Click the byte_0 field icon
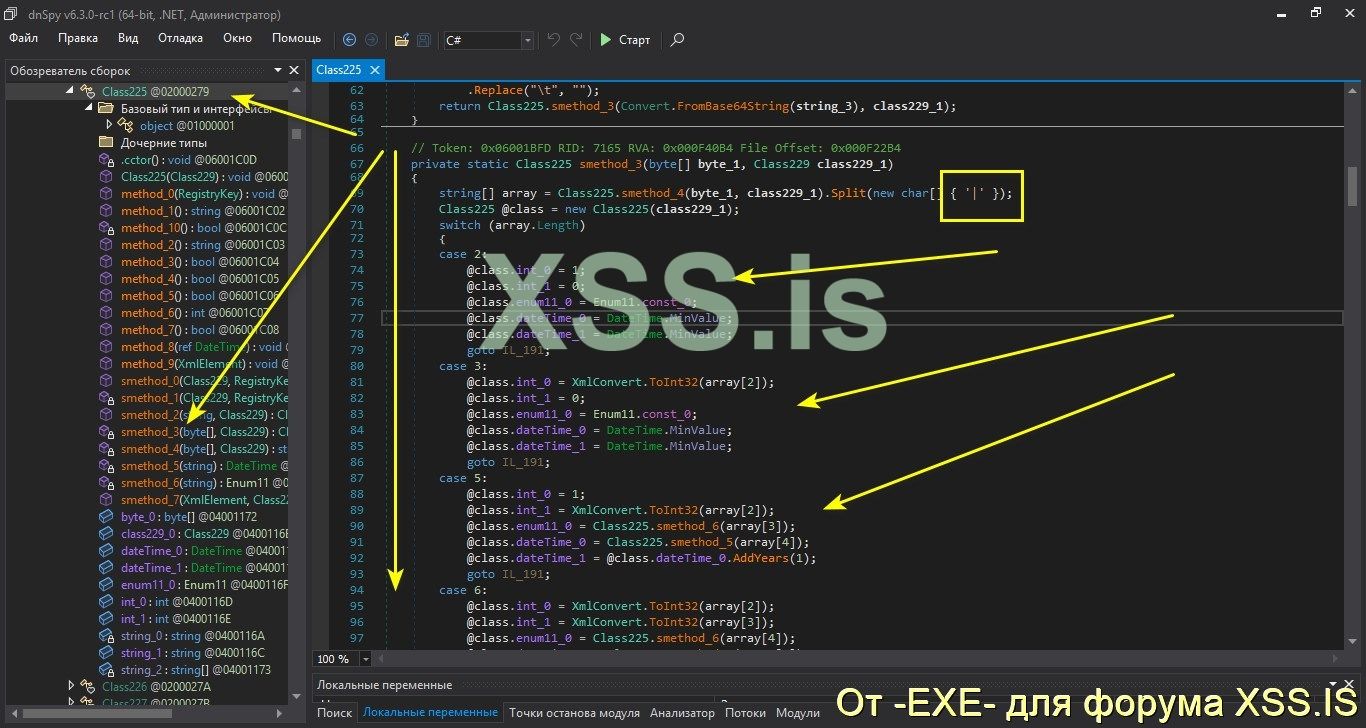The width and height of the screenshot is (1366, 728). click(106, 517)
